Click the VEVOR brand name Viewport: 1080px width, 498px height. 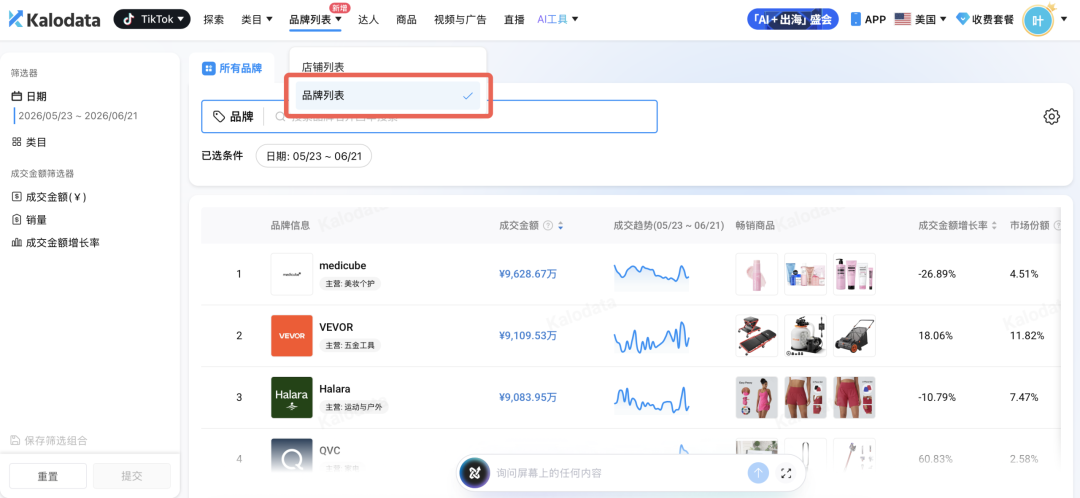(x=336, y=326)
